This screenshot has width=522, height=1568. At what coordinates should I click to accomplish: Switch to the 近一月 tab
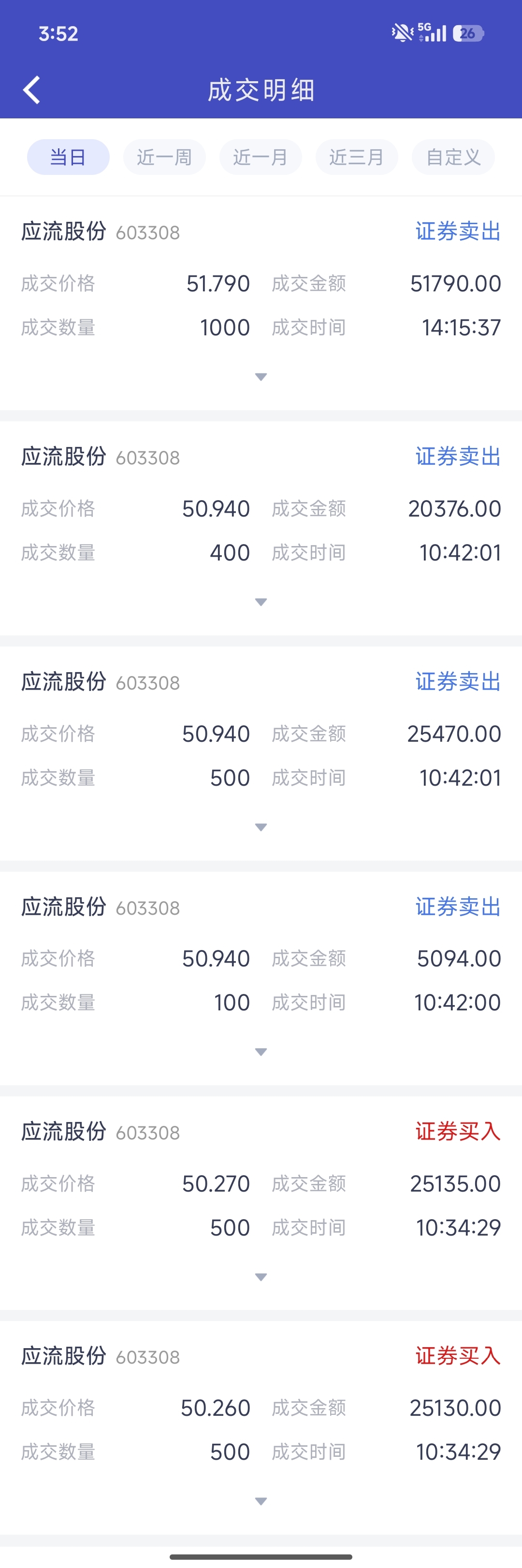(x=261, y=157)
